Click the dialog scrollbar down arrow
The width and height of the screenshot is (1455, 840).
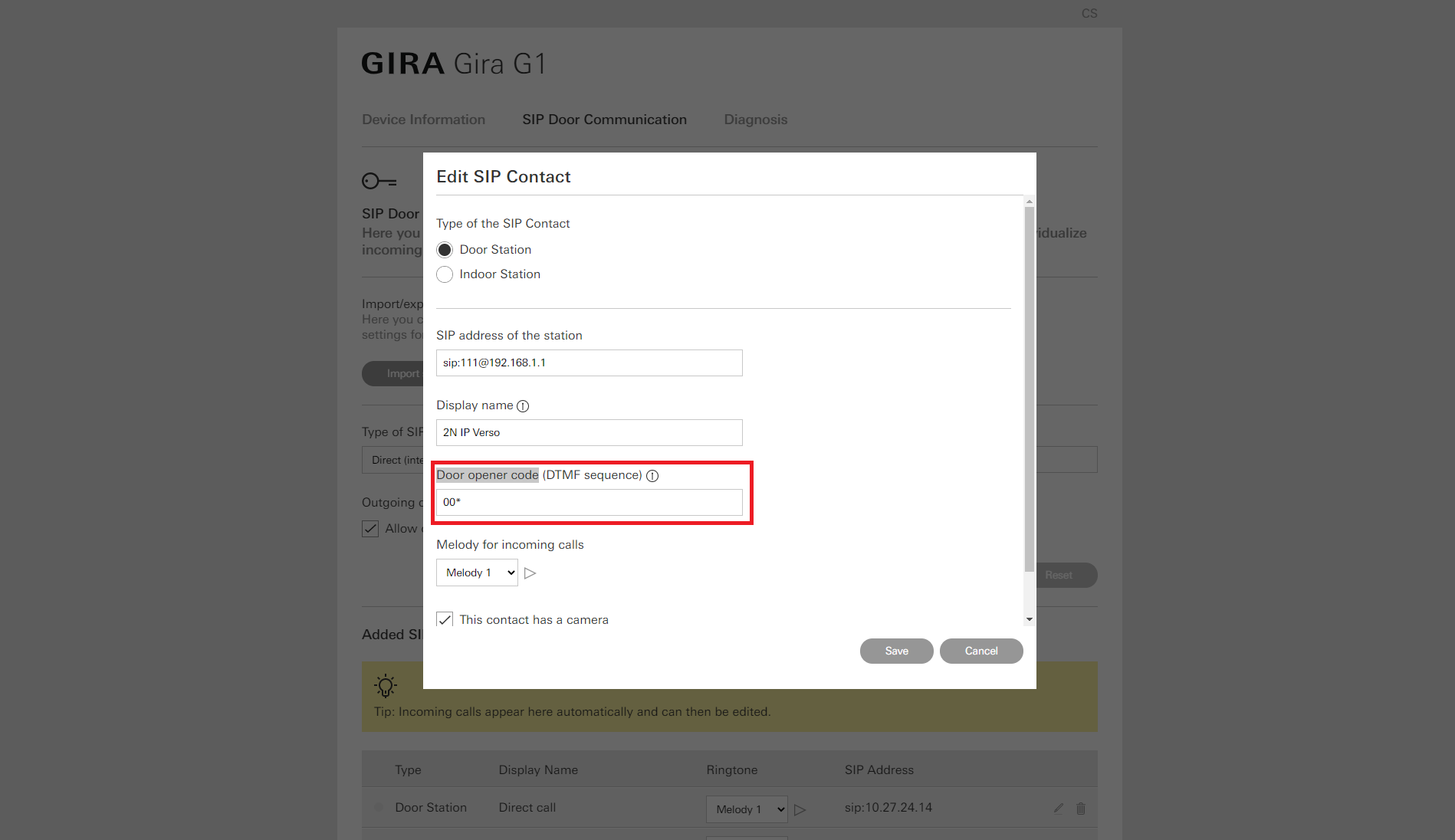pyautogui.click(x=1030, y=619)
